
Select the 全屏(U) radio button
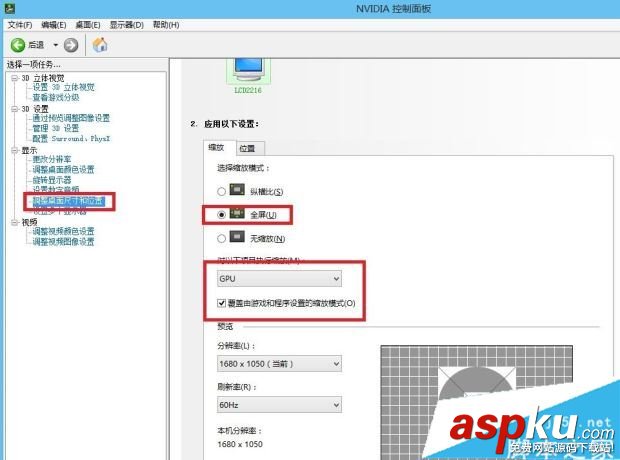pyautogui.click(x=221, y=215)
